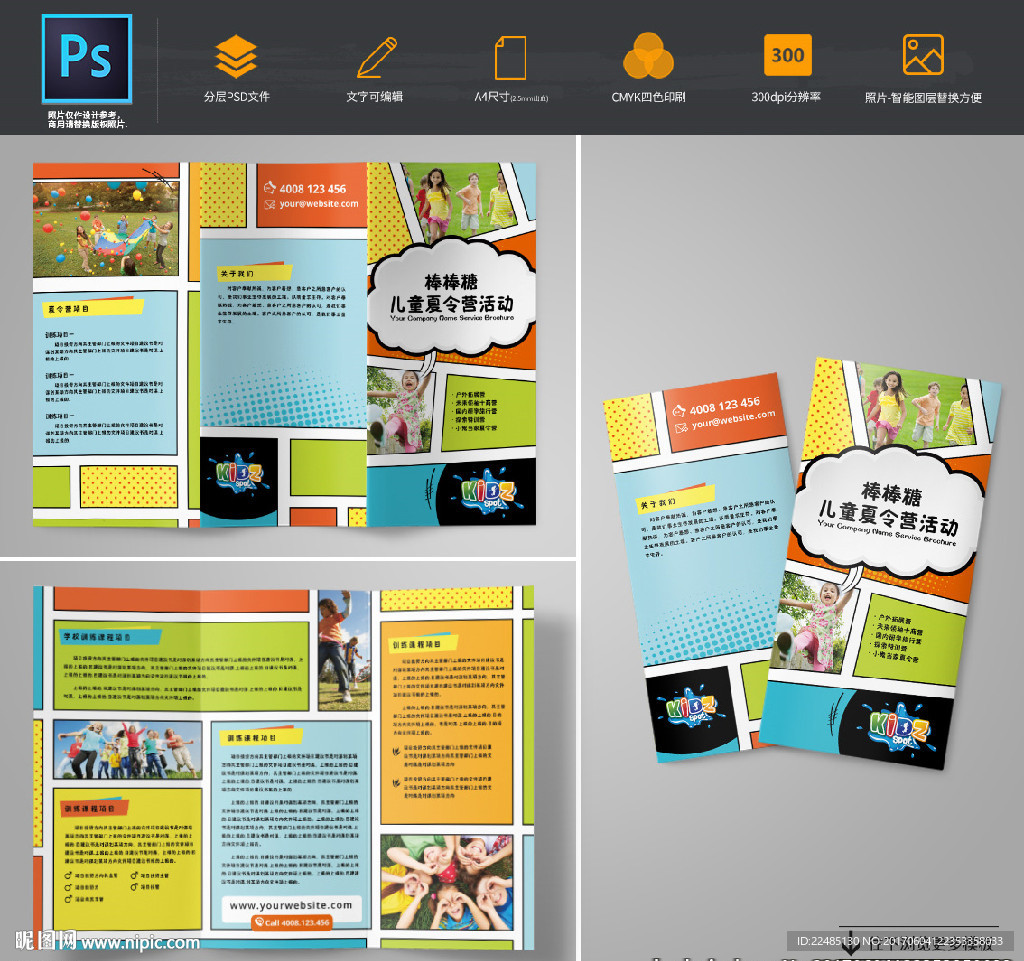Image resolution: width=1024 pixels, height=961 pixels.
Task: Click Kidz Spot logo on black panel, top-left brochure
Action: coord(238,475)
